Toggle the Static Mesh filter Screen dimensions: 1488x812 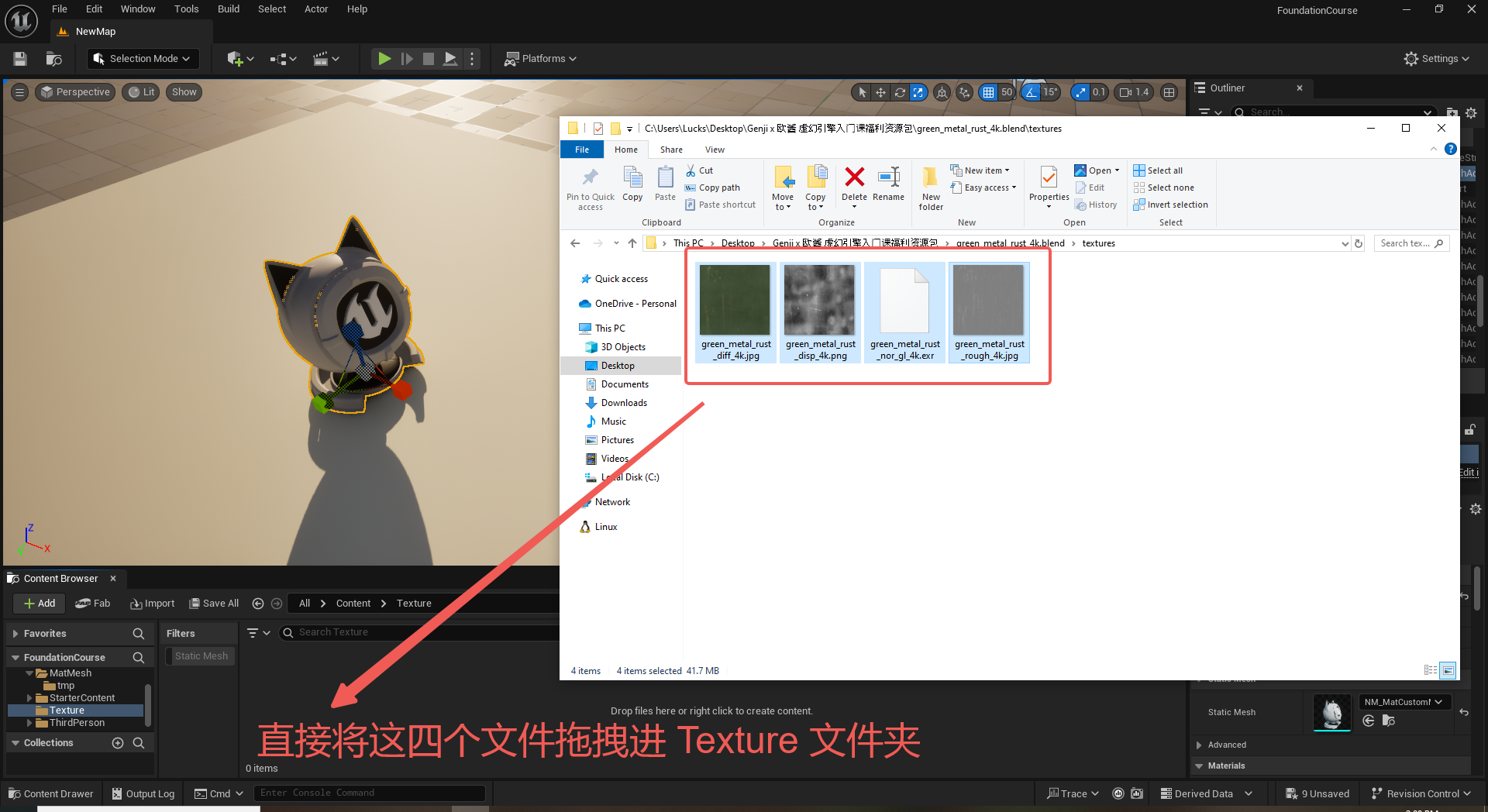tap(201, 656)
